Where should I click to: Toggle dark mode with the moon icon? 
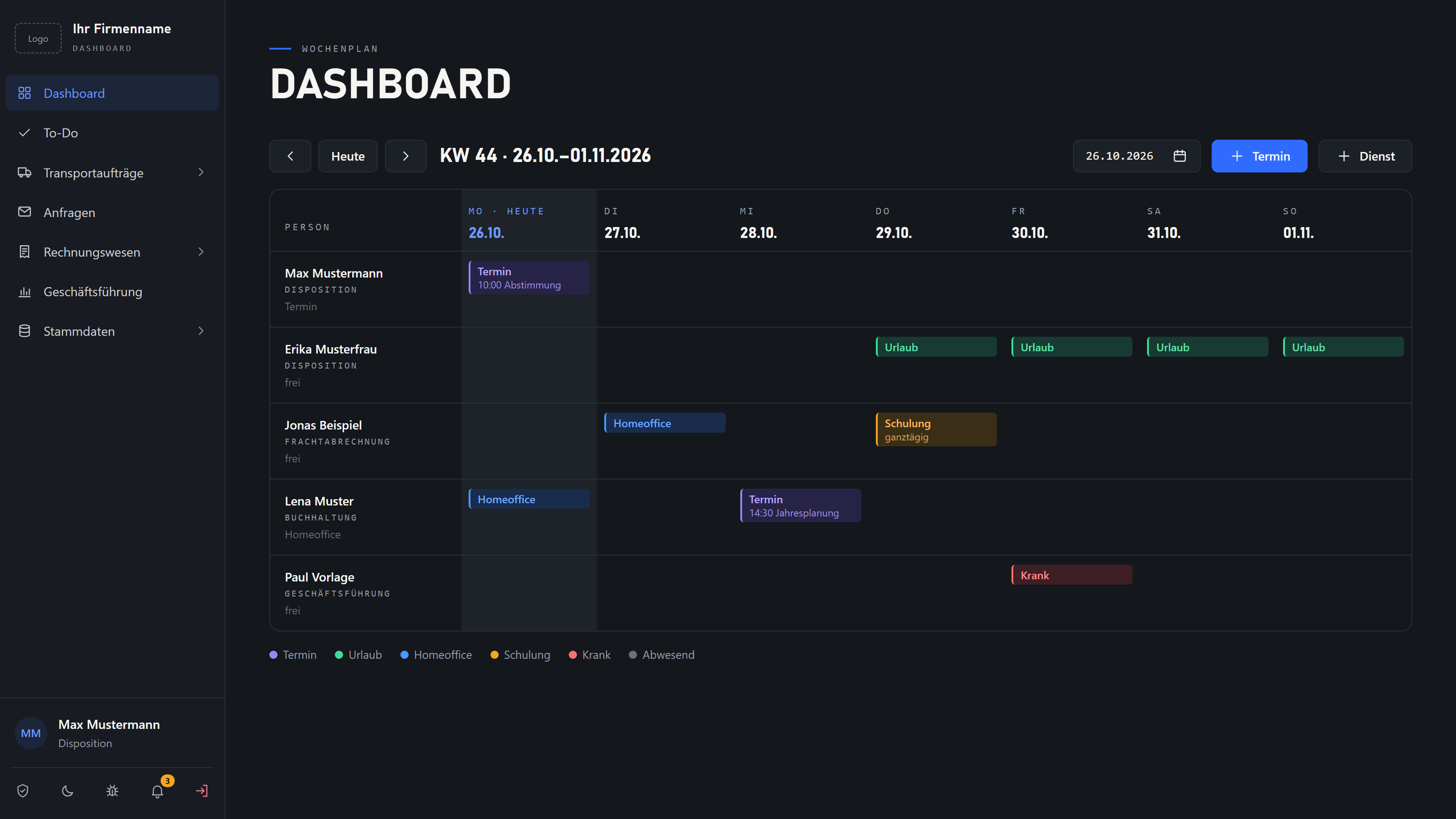click(67, 791)
